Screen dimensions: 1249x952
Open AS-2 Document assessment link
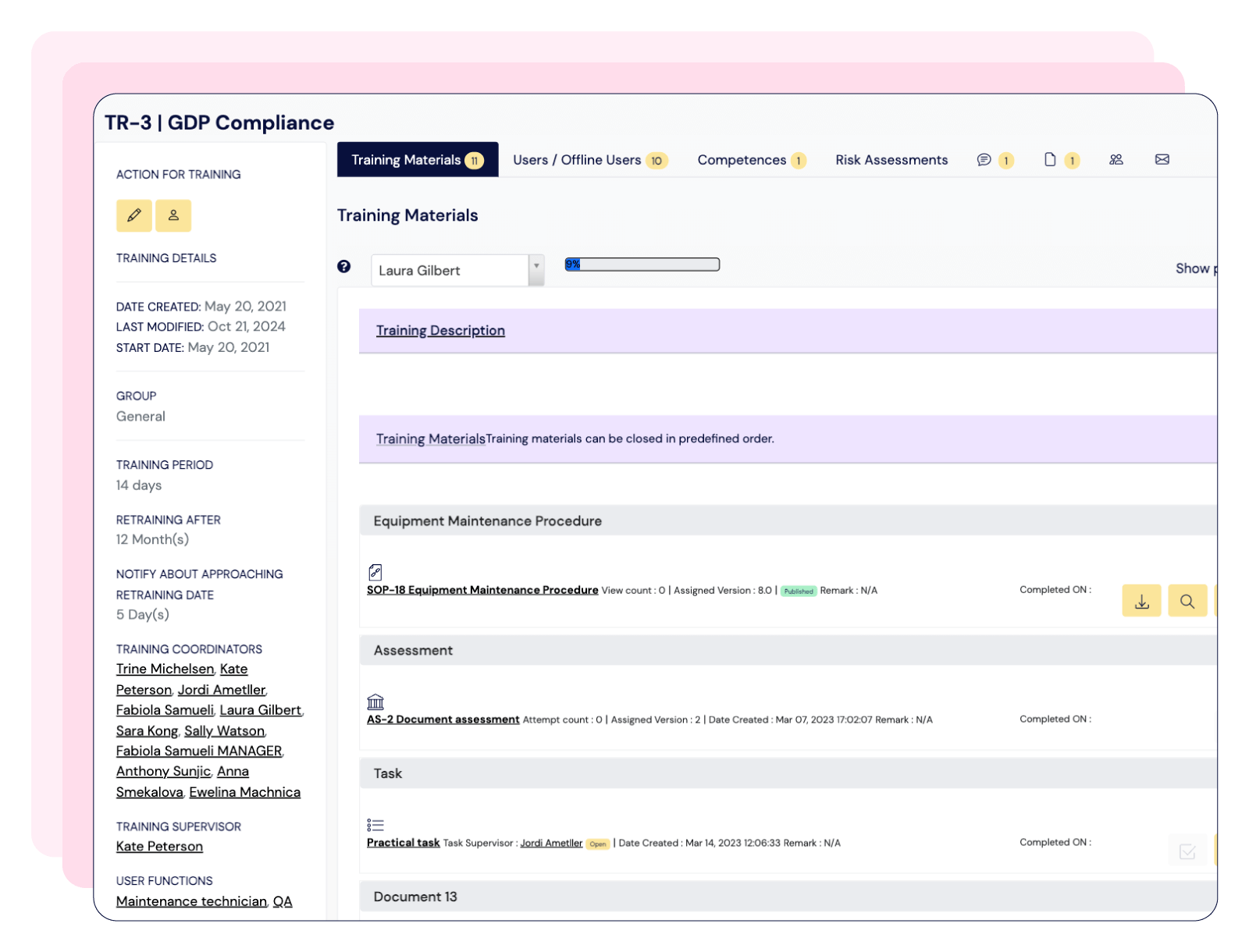(x=443, y=720)
